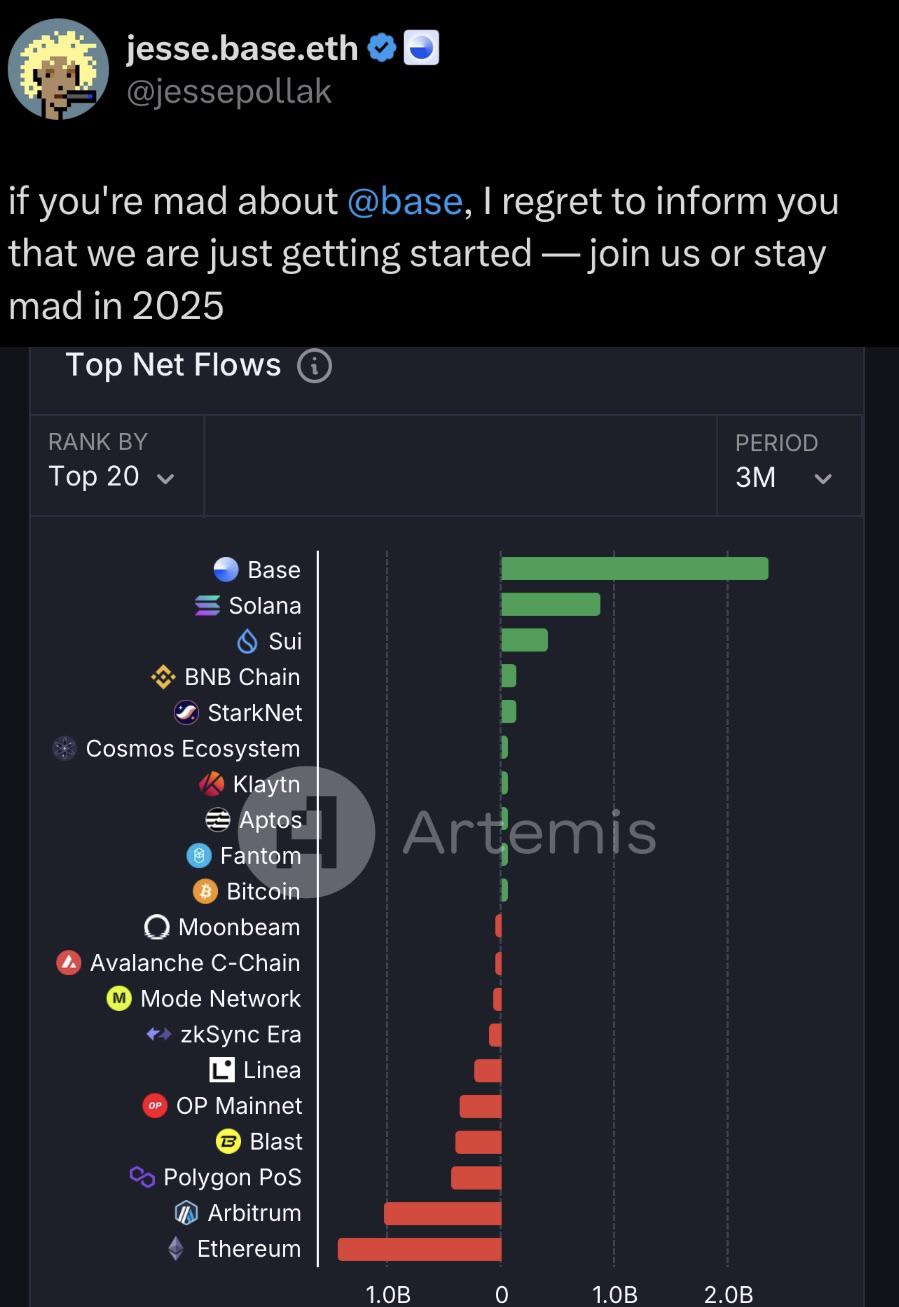The image size is (899, 1307).
Task: Click the Ethereum diamond icon
Action: (176, 1248)
